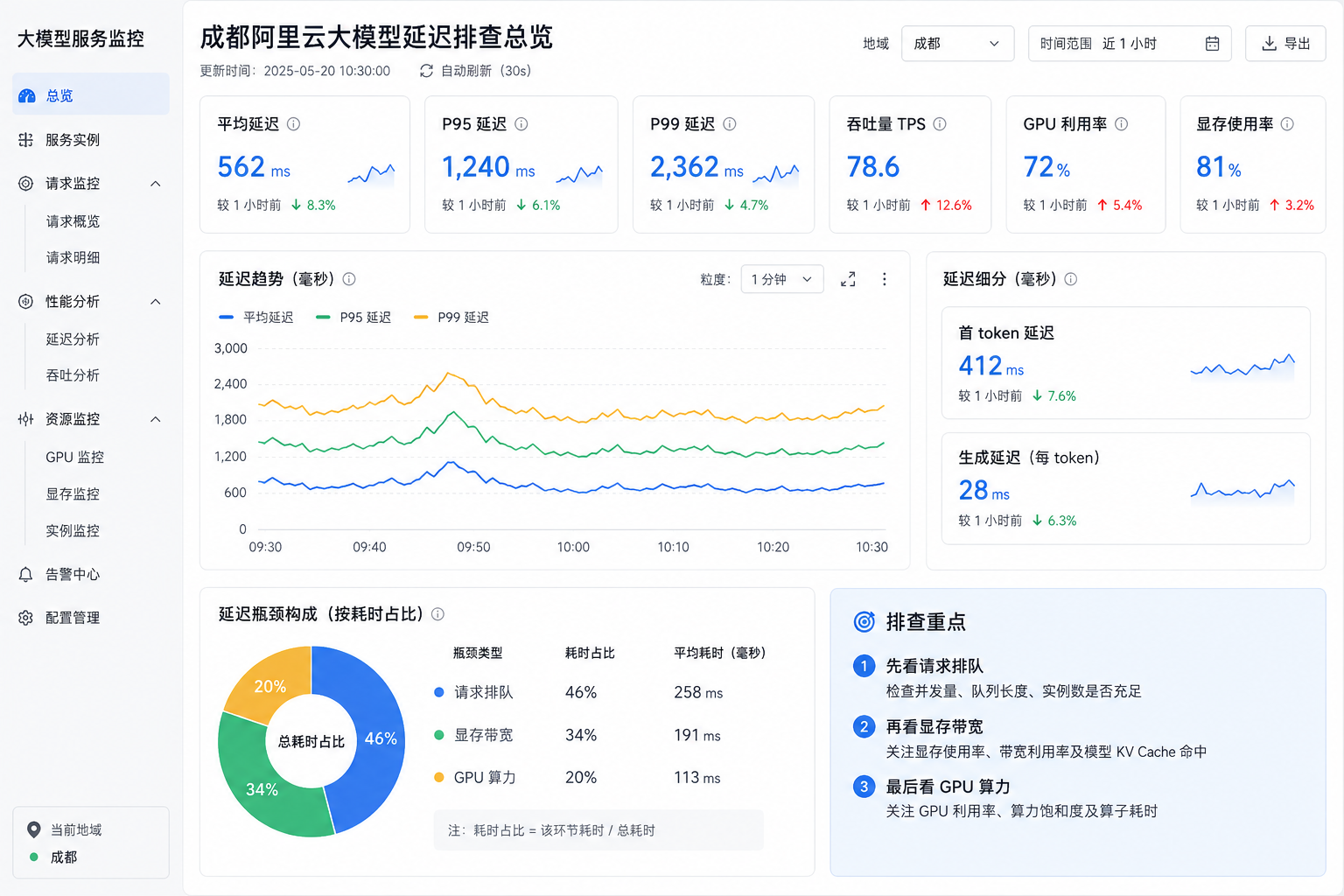Screen dimensions: 1344x896
Task: Click the 平均延迟 card sparkline
Action: pyautogui.click(x=371, y=173)
